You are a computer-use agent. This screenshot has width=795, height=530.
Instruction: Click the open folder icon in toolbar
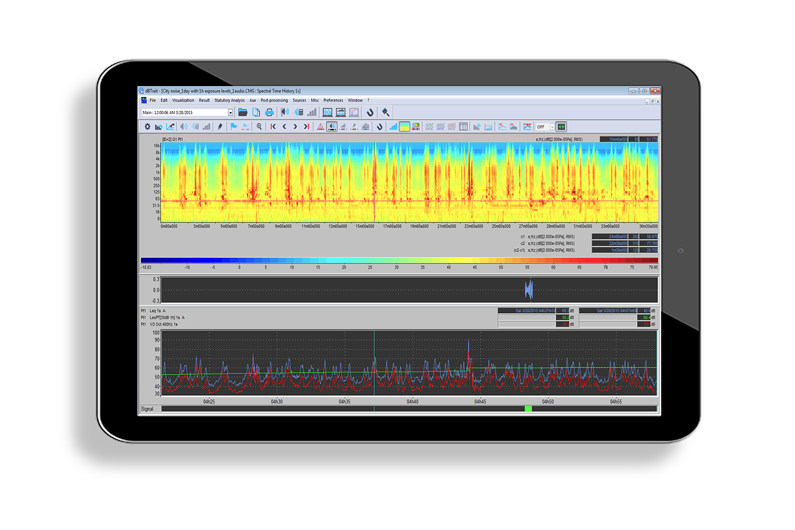tap(243, 113)
